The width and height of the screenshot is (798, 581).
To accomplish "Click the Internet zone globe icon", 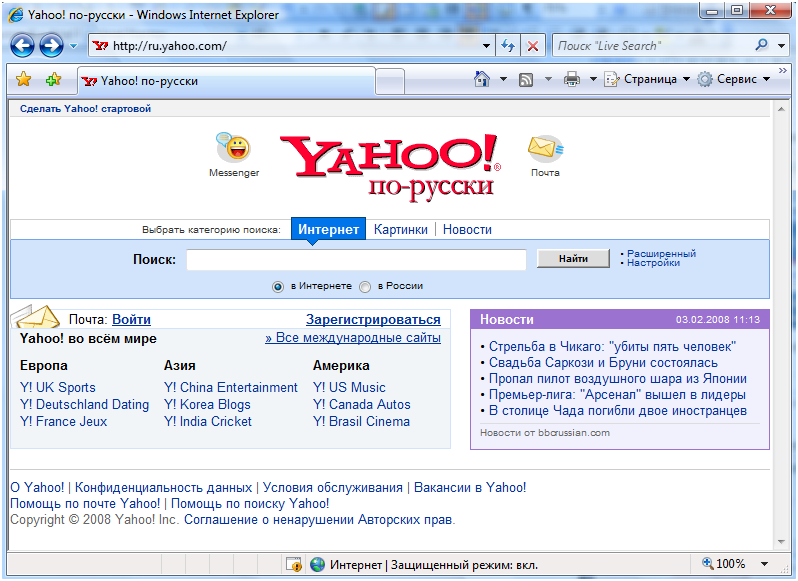I will click(318, 564).
